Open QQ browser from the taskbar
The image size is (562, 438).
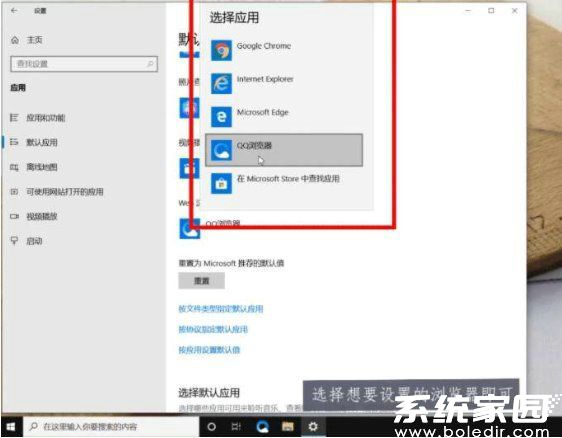[x=262, y=427]
